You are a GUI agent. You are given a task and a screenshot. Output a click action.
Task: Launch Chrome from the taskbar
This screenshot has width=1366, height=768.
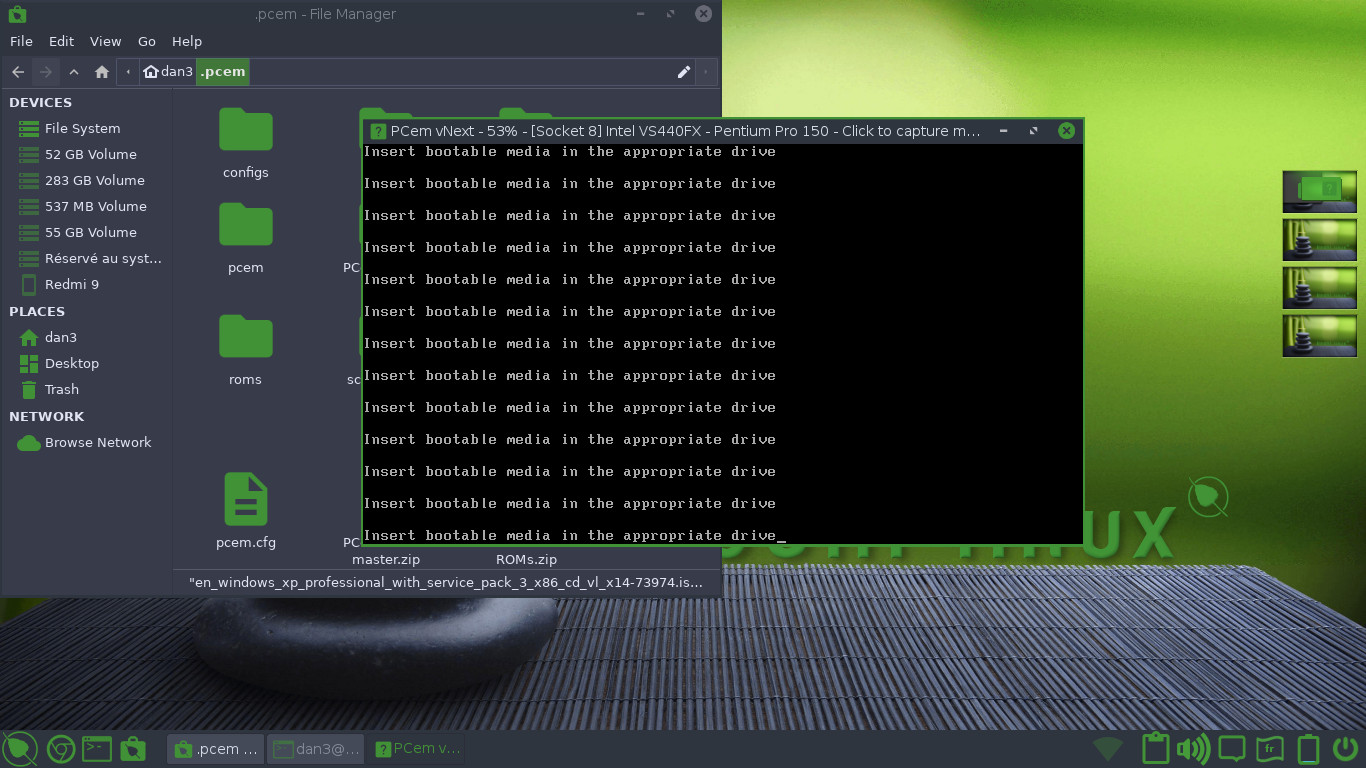tap(59, 747)
